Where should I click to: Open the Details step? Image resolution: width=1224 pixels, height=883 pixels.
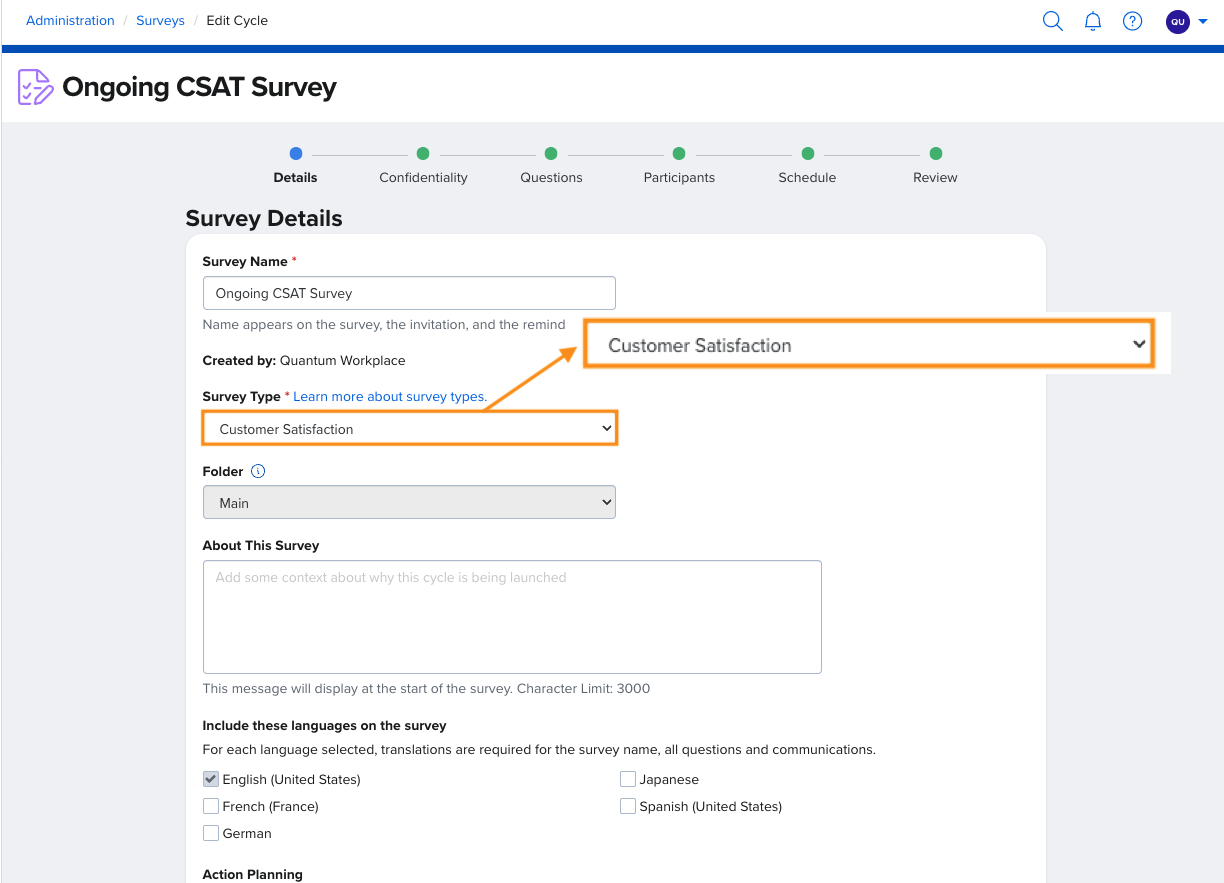[x=295, y=165]
